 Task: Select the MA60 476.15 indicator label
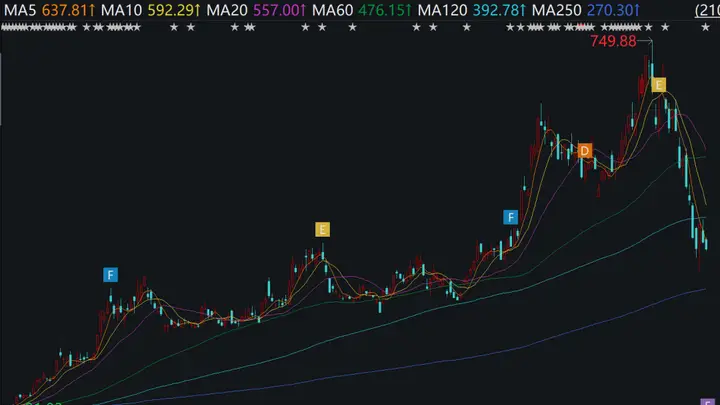[362, 10]
